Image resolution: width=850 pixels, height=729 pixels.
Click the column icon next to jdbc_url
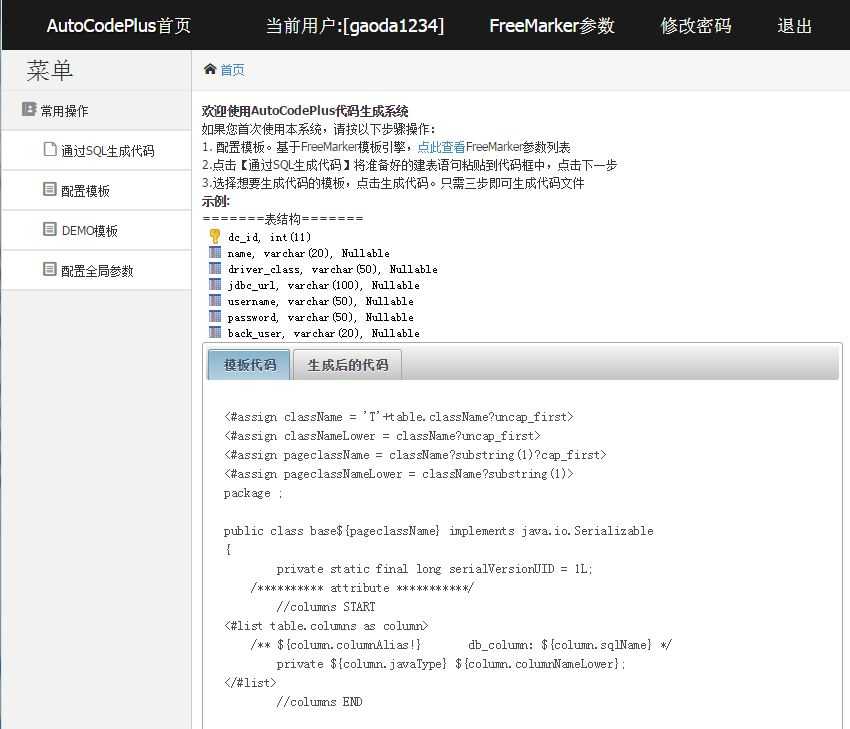[x=215, y=284]
